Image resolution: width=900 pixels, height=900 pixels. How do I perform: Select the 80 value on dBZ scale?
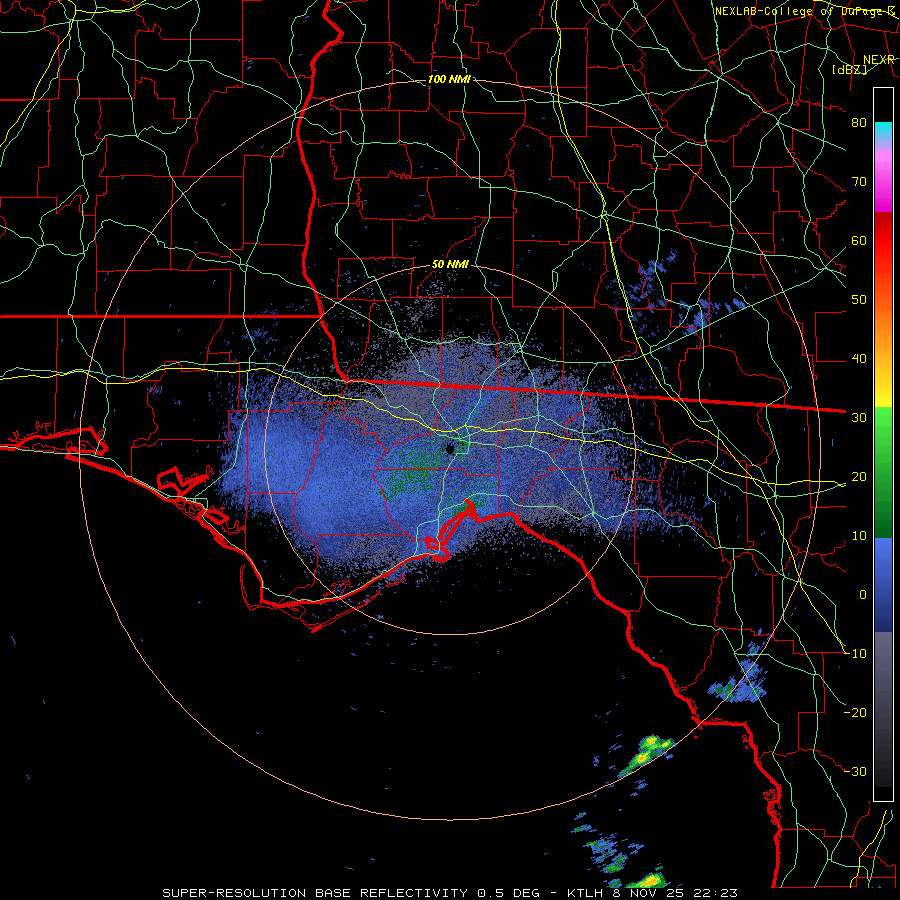859,122
